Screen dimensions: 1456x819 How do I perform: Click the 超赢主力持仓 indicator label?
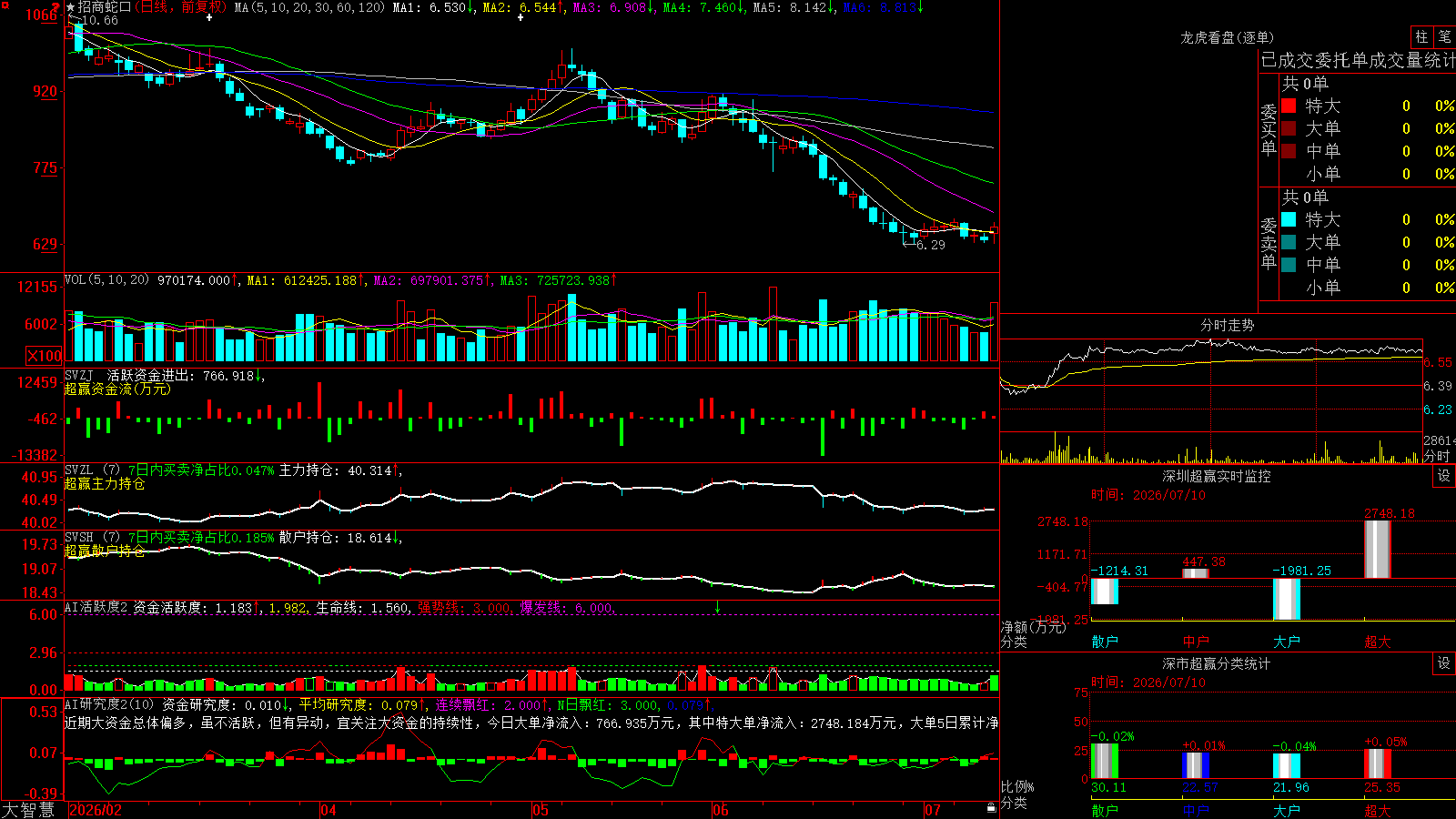click(105, 483)
